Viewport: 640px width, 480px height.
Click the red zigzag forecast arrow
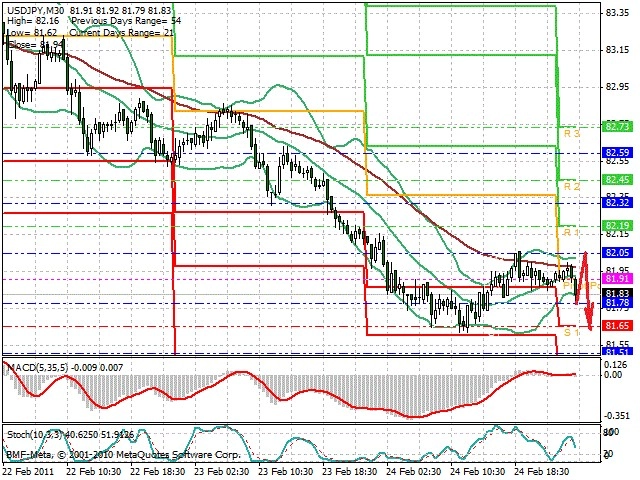(x=584, y=290)
